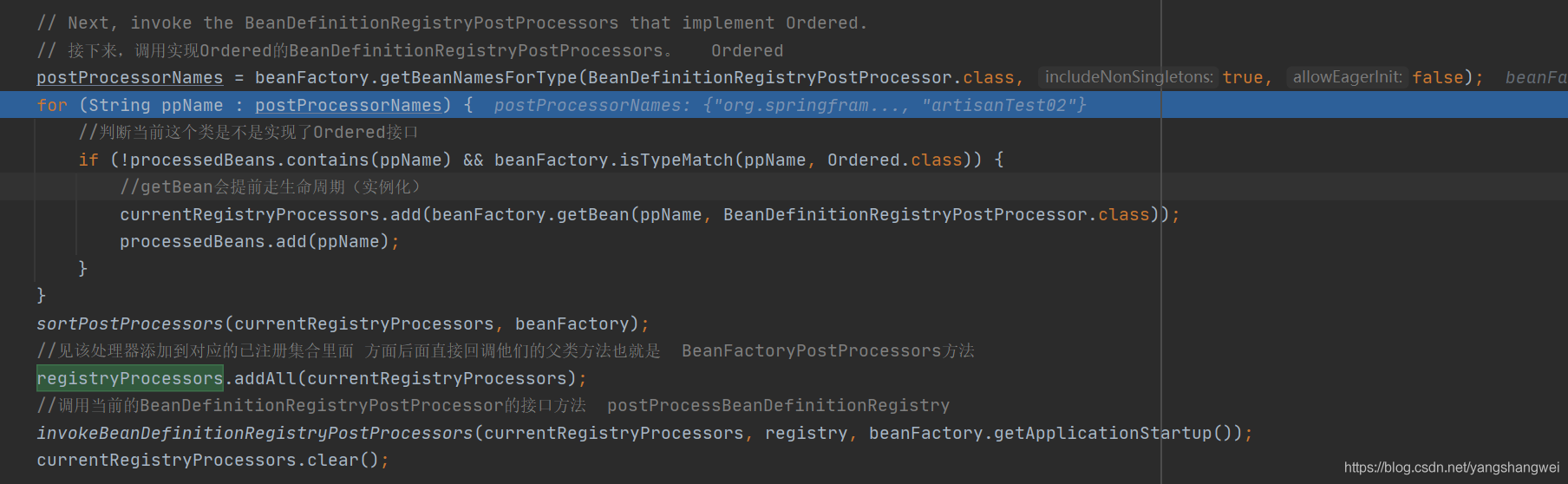Click the Ordered.class reference in if condition

click(x=894, y=160)
